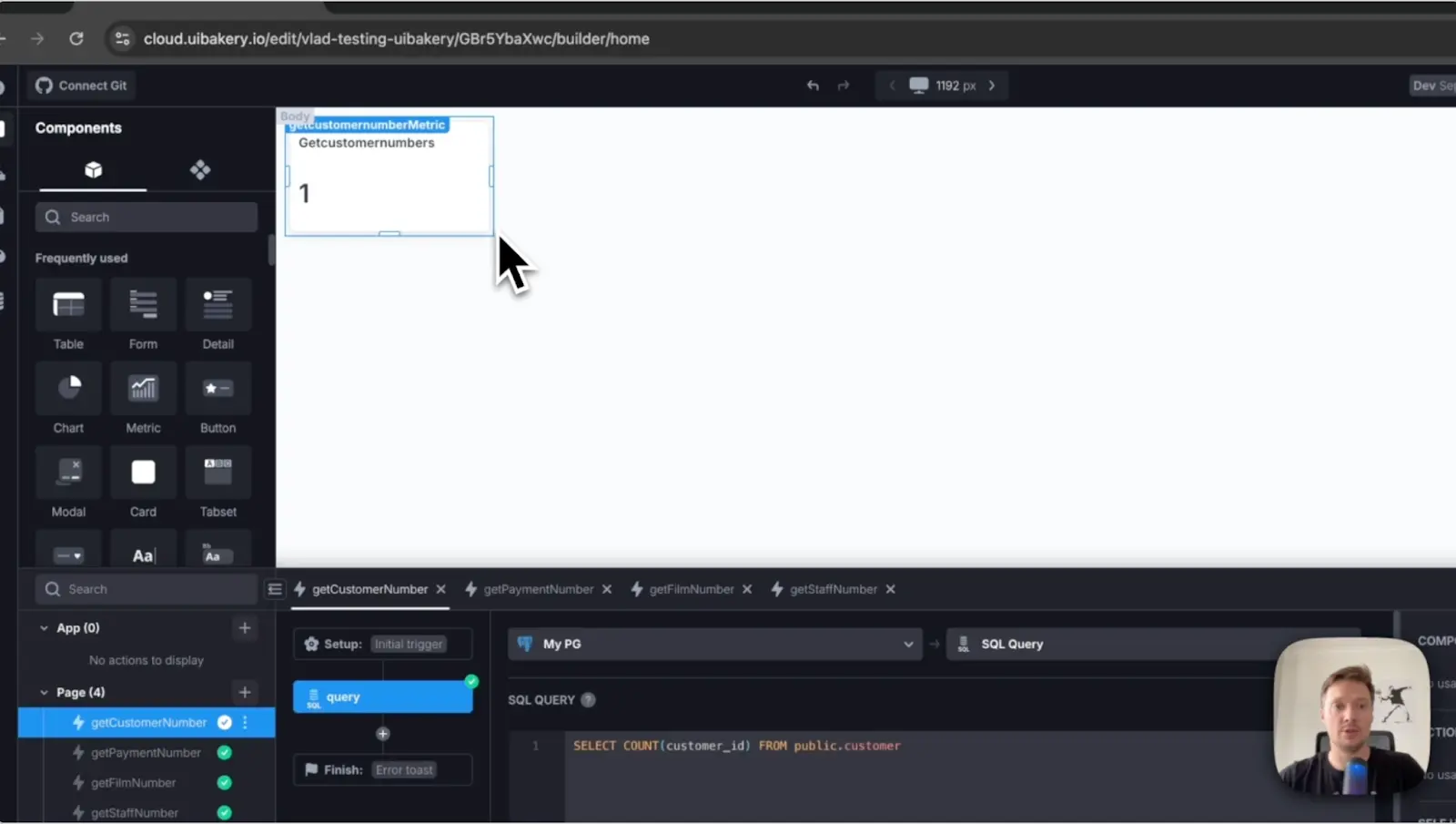Reload the browser page
1456x824 pixels.
(x=76, y=38)
